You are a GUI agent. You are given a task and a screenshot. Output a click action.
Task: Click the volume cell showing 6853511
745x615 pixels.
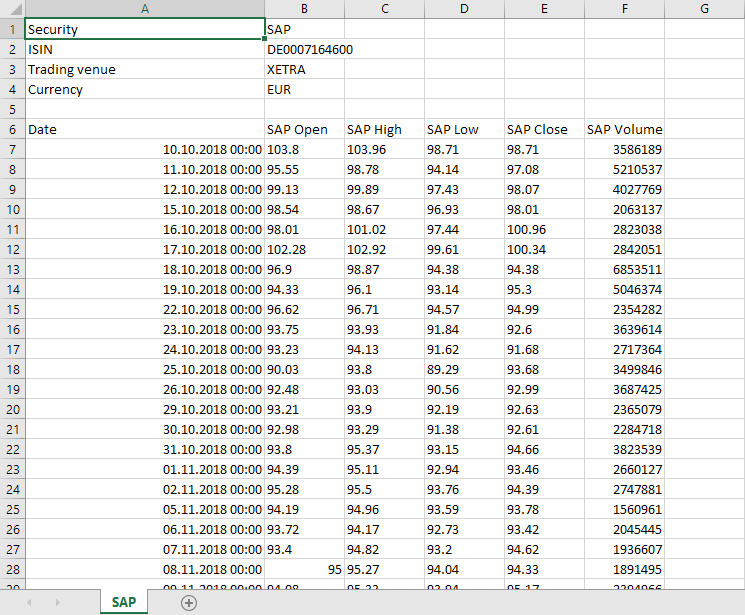tap(624, 269)
